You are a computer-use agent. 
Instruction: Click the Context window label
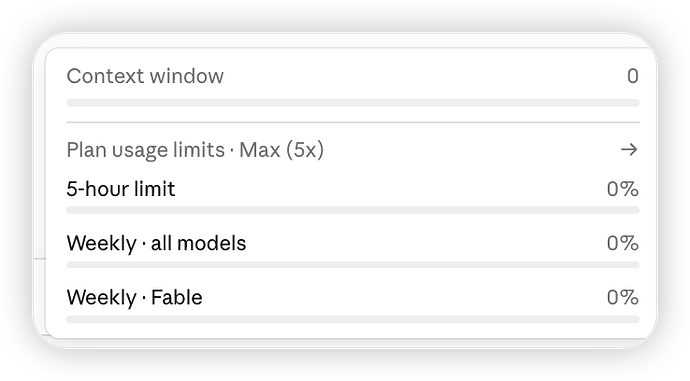pyautogui.click(x=145, y=76)
